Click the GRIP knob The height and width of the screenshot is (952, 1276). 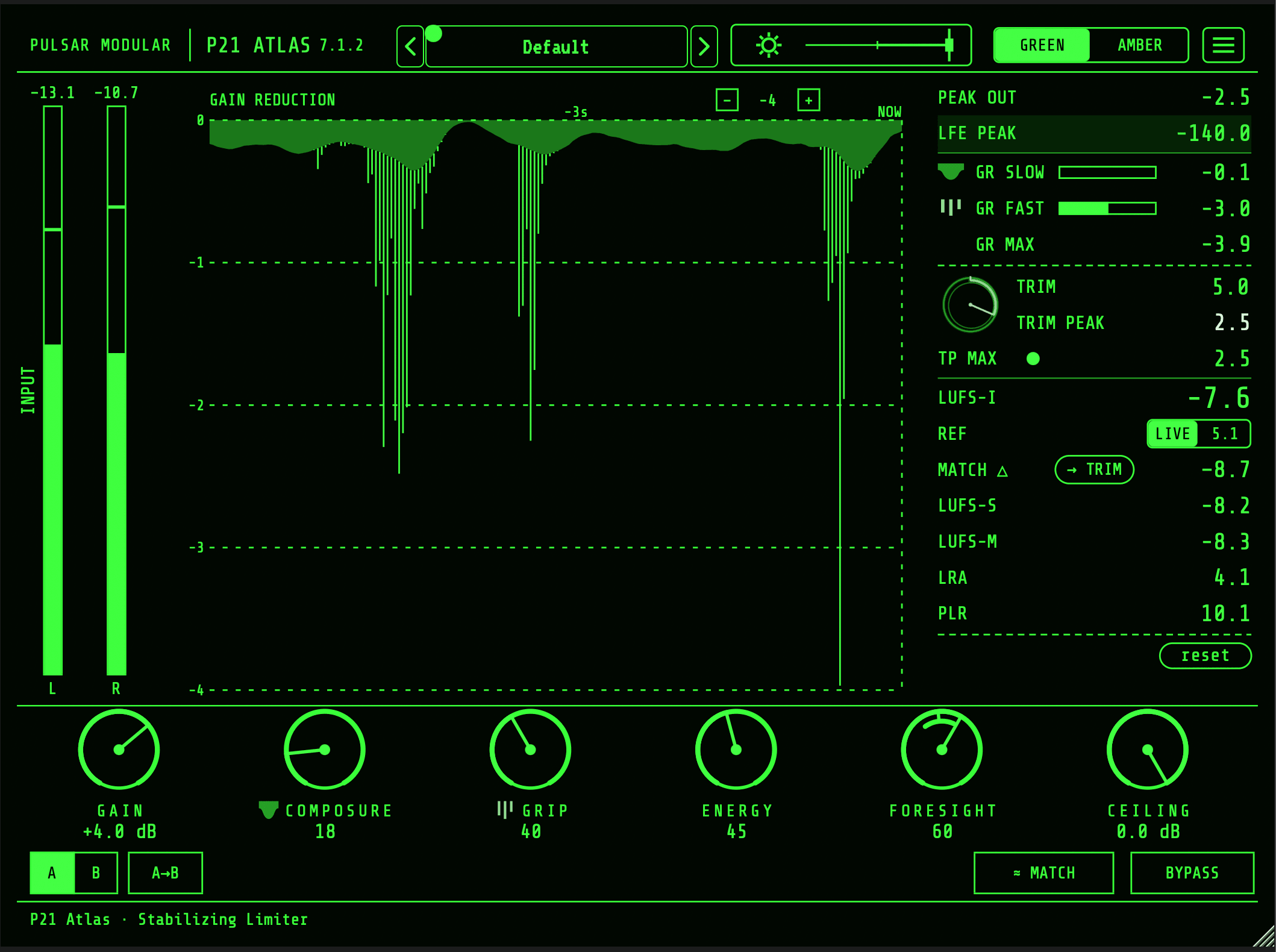pos(530,750)
